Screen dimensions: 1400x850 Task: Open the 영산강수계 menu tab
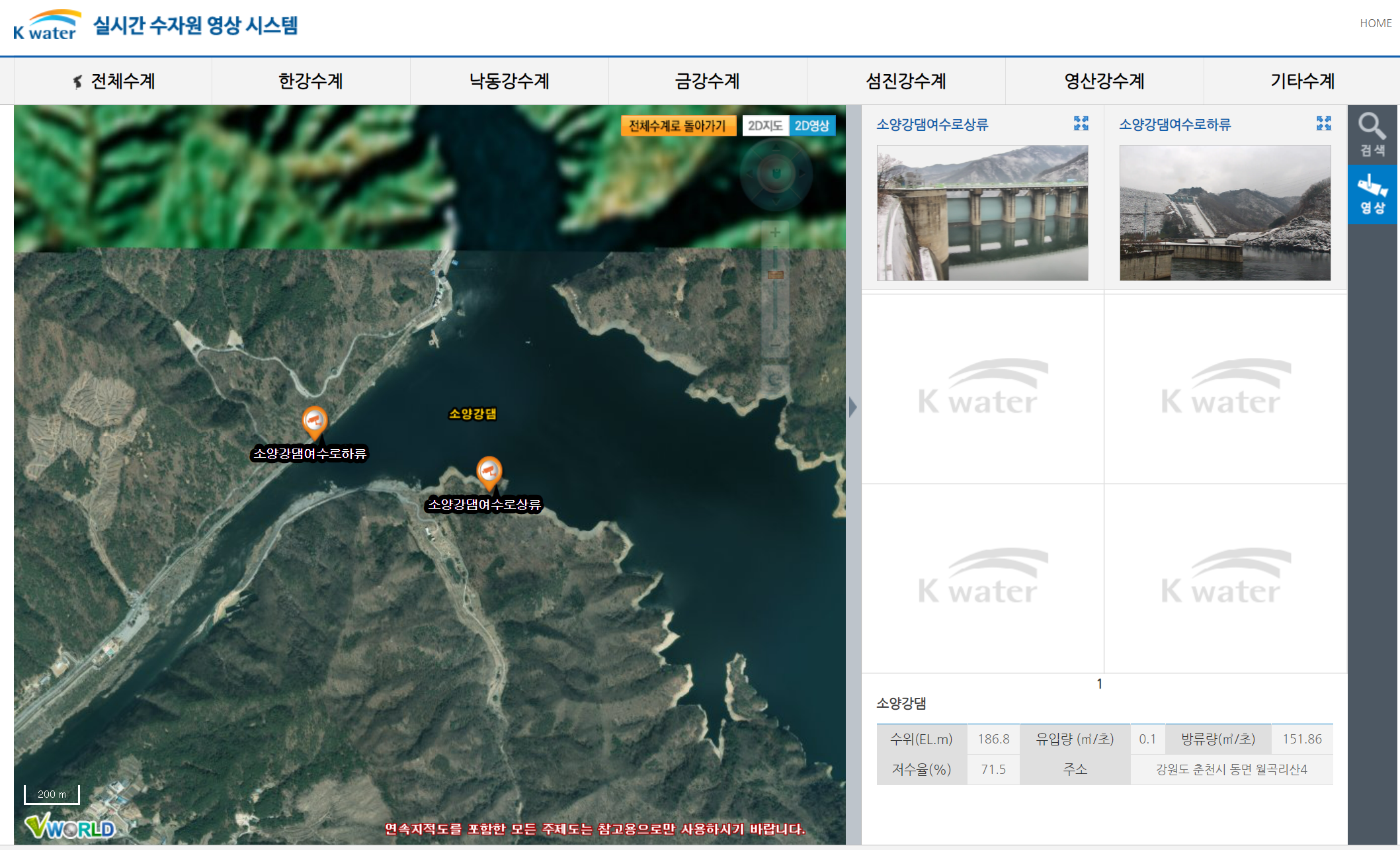pyautogui.click(x=1104, y=81)
